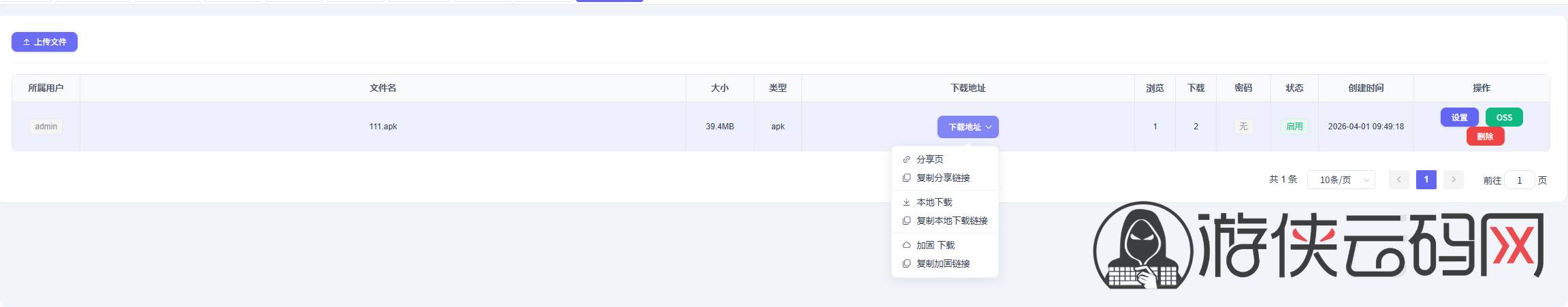The width and height of the screenshot is (1568, 307).
Task: Click the copy icon beside 复制分享链接
Action: 906,178
